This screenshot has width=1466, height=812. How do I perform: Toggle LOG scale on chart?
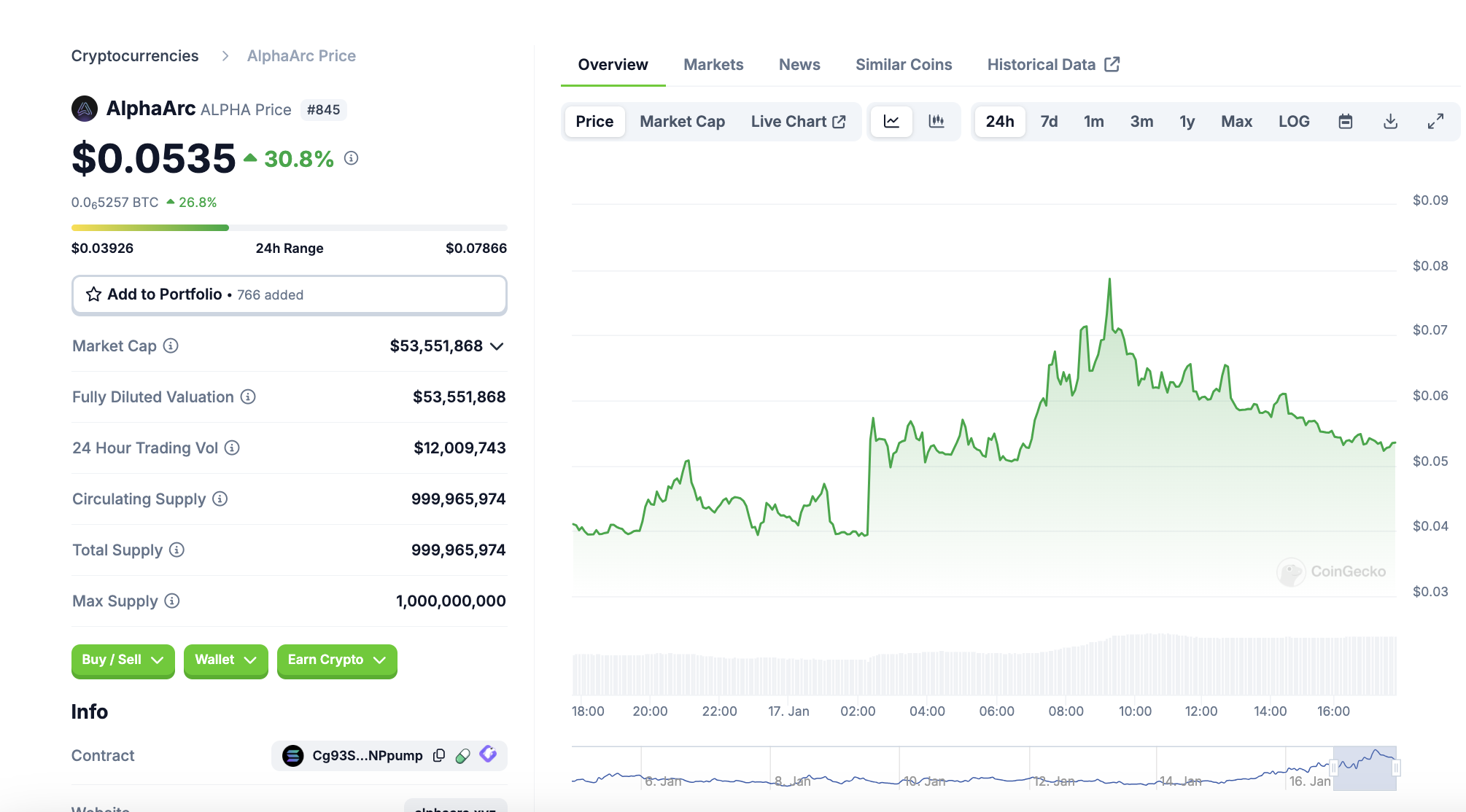(1294, 122)
